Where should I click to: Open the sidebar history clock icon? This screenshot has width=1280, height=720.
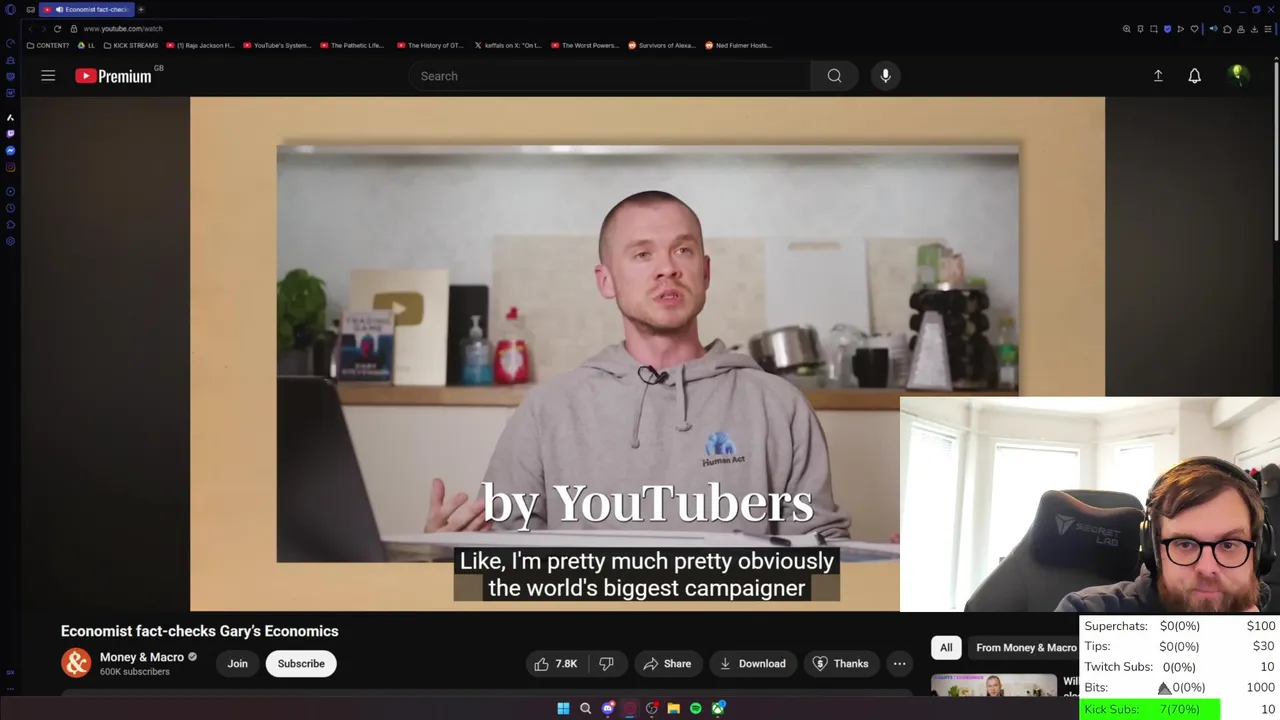click(10, 208)
